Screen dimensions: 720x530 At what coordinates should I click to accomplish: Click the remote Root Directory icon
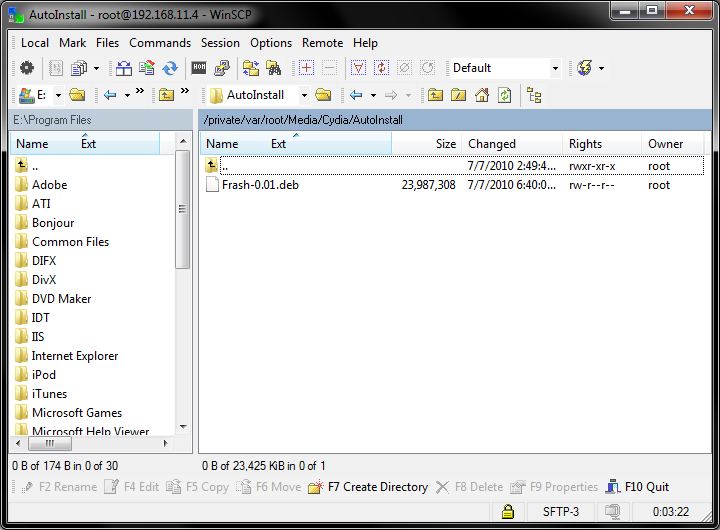[458, 95]
